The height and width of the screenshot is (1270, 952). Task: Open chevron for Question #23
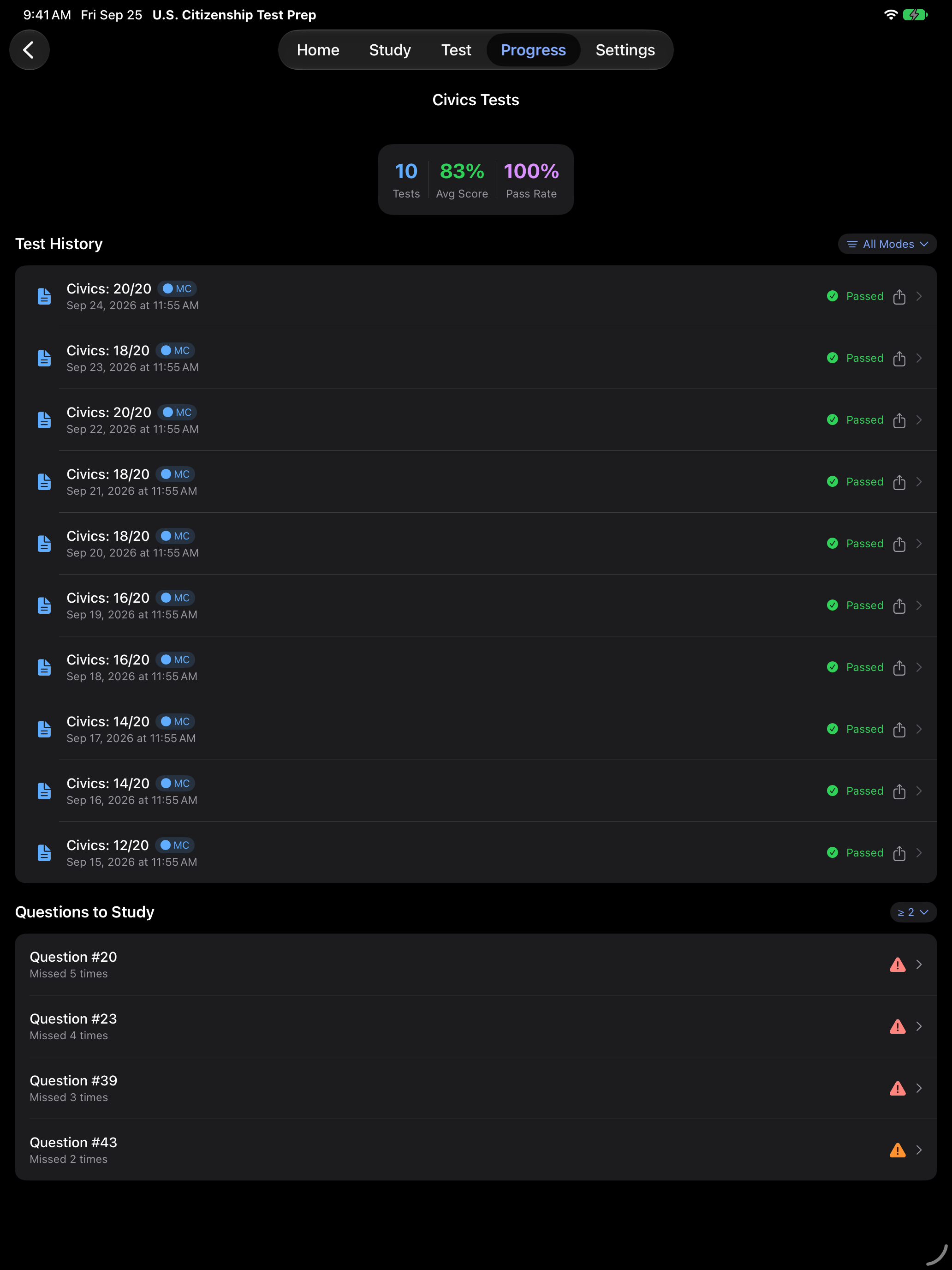tap(919, 1026)
